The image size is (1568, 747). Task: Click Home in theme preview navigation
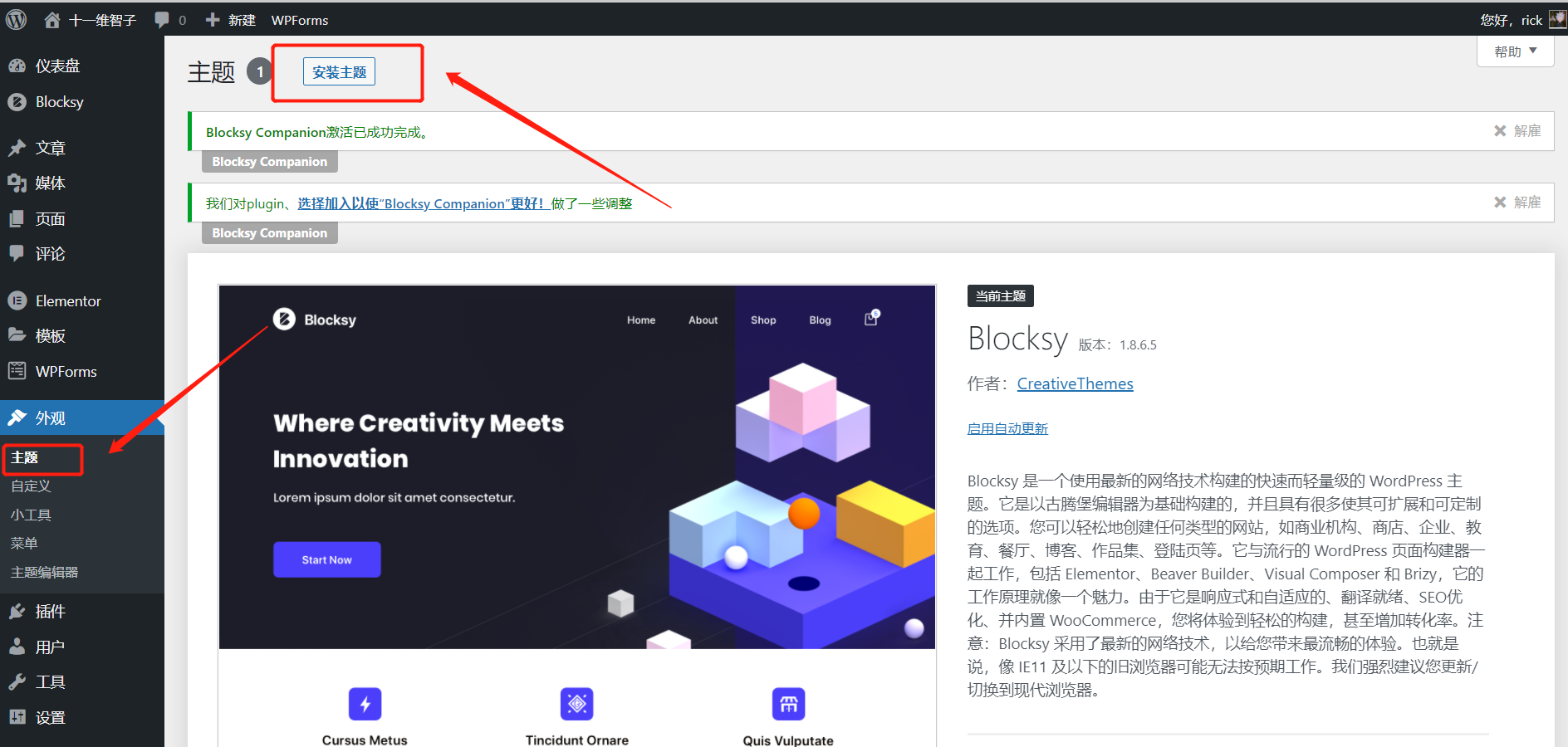coord(641,320)
